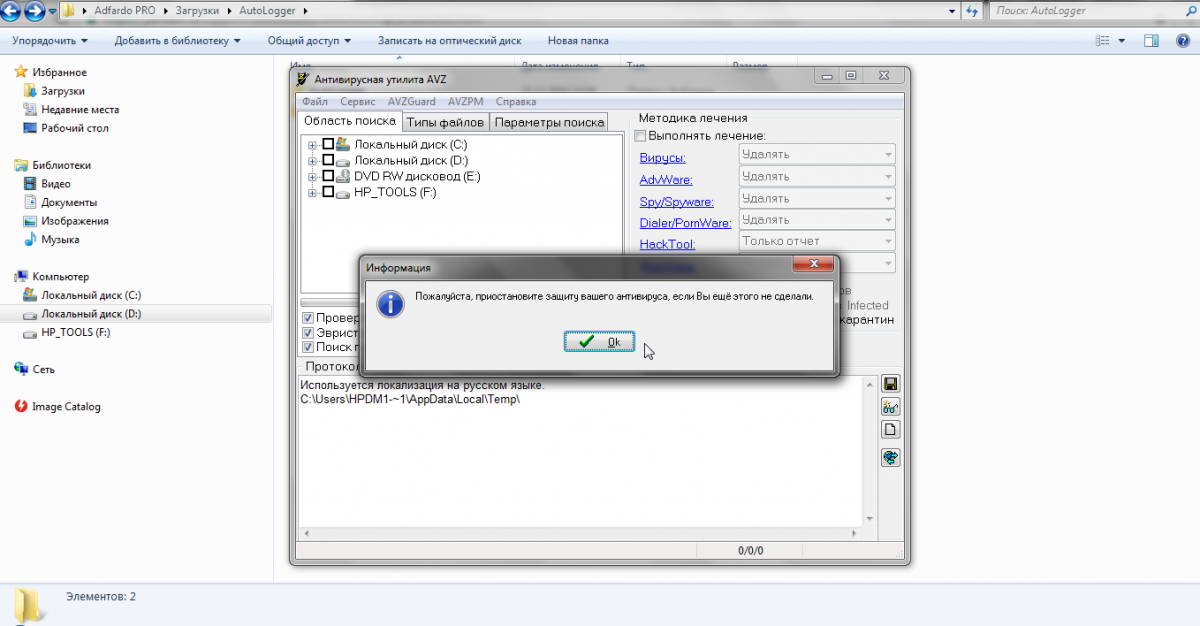Confirm the Информация dialog with Ok
This screenshot has height=626, width=1200.
tap(599, 342)
